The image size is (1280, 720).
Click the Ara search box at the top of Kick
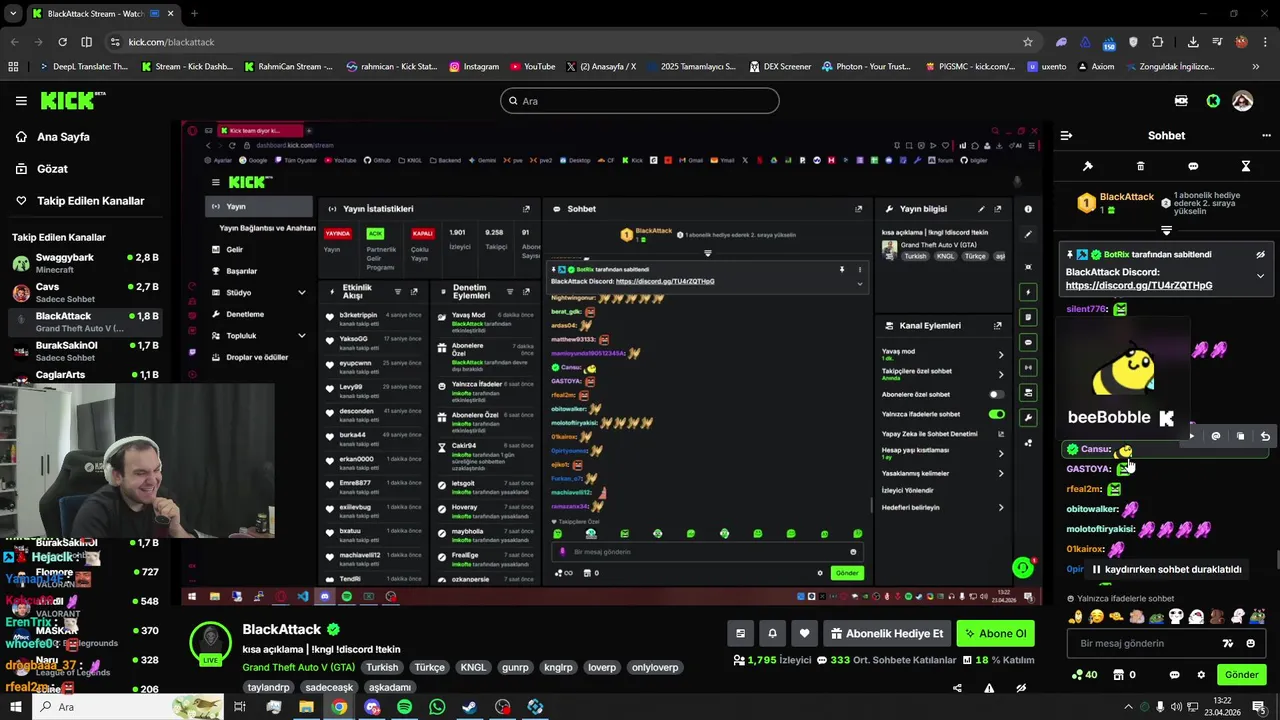tap(639, 101)
